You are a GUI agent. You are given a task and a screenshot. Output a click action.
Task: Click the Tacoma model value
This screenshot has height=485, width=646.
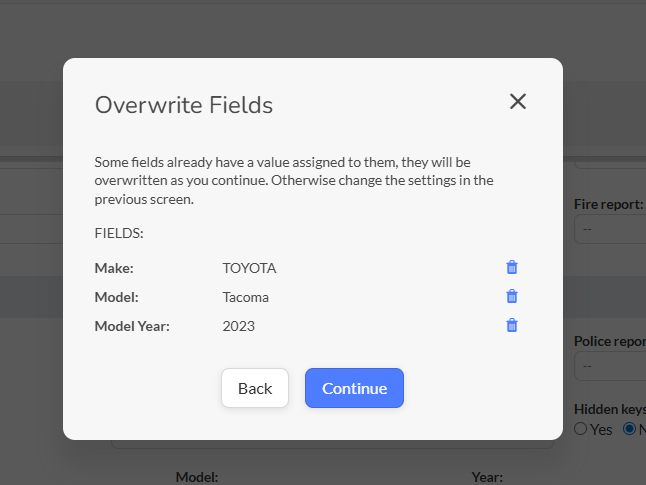coord(245,297)
